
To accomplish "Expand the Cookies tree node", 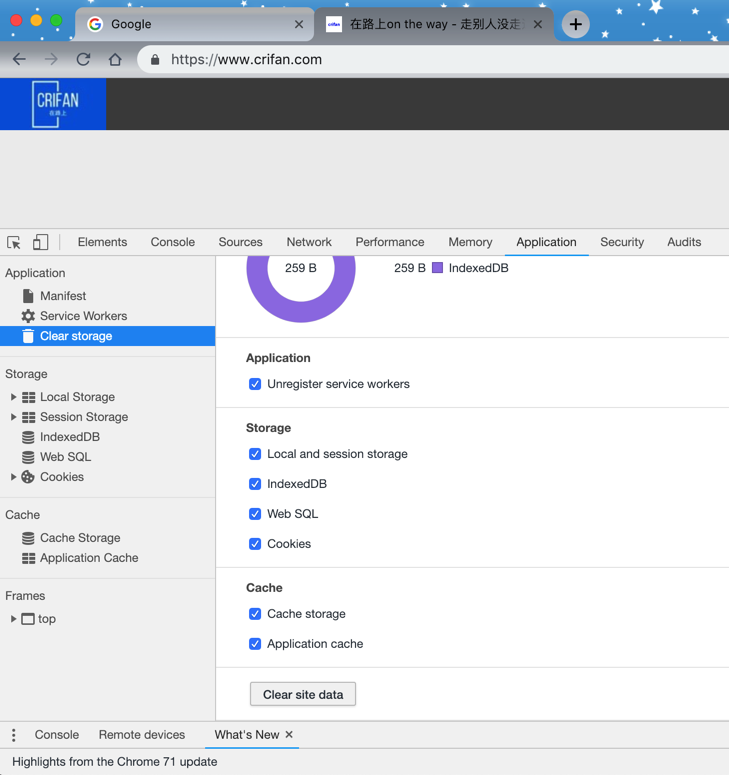I will coord(13,477).
